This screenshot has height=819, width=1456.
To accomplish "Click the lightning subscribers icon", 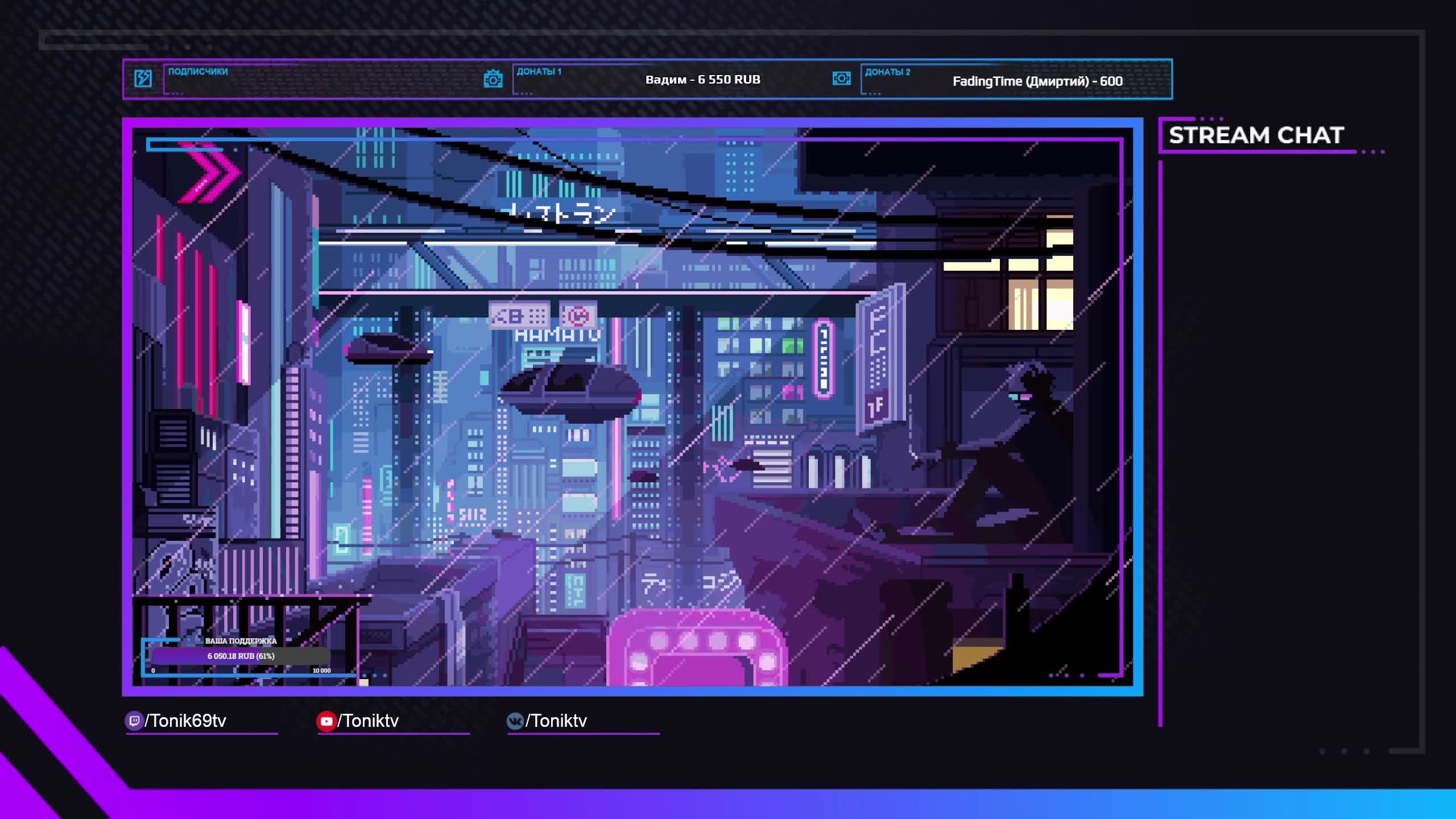I will (x=143, y=78).
